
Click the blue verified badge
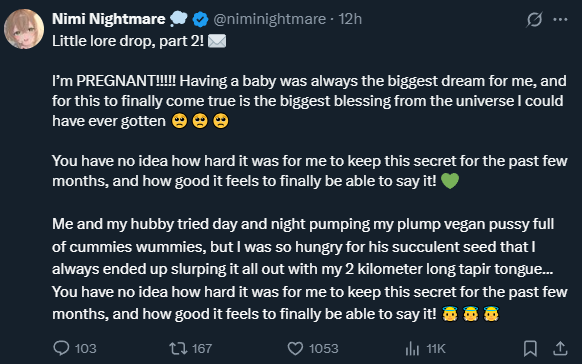click(200, 19)
